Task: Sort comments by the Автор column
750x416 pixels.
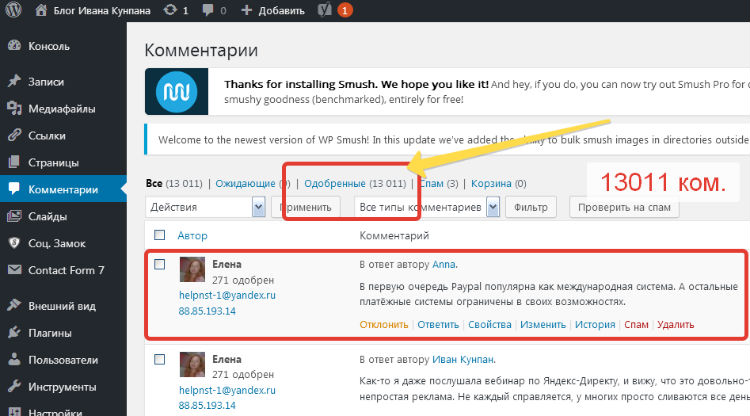Action: [192, 235]
